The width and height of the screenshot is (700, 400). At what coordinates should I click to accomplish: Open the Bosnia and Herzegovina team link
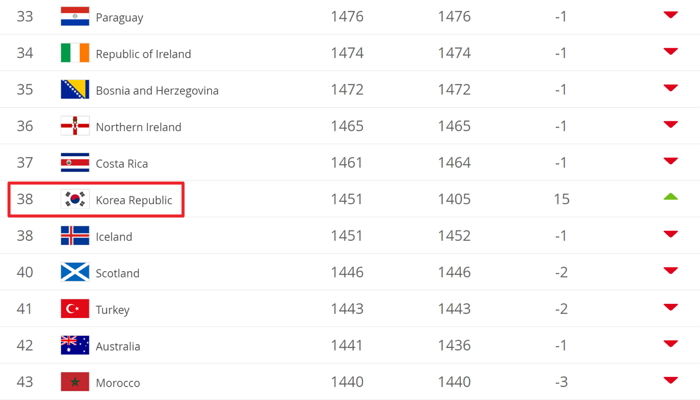tap(157, 91)
